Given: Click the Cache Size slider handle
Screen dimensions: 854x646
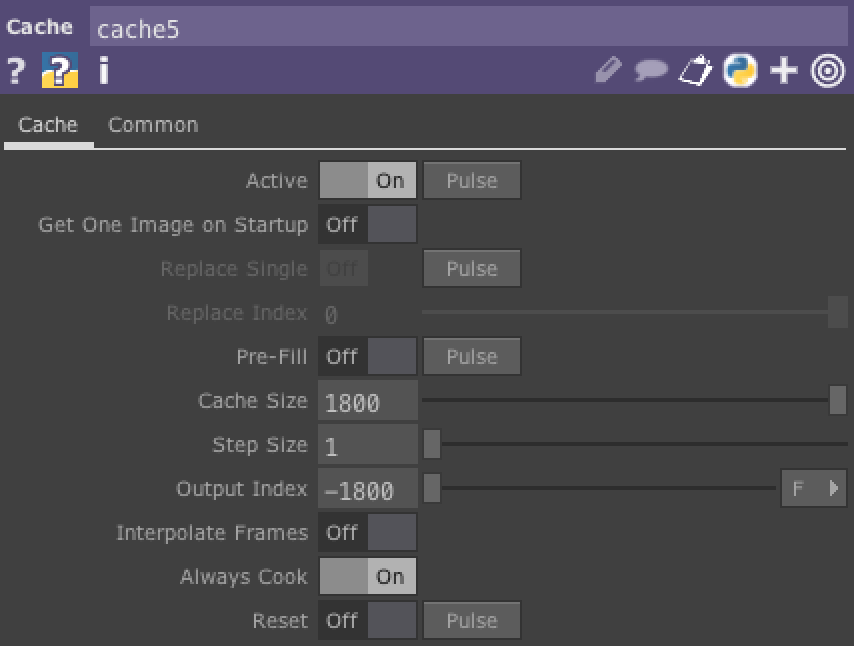Looking at the screenshot, I should tap(838, 401).
